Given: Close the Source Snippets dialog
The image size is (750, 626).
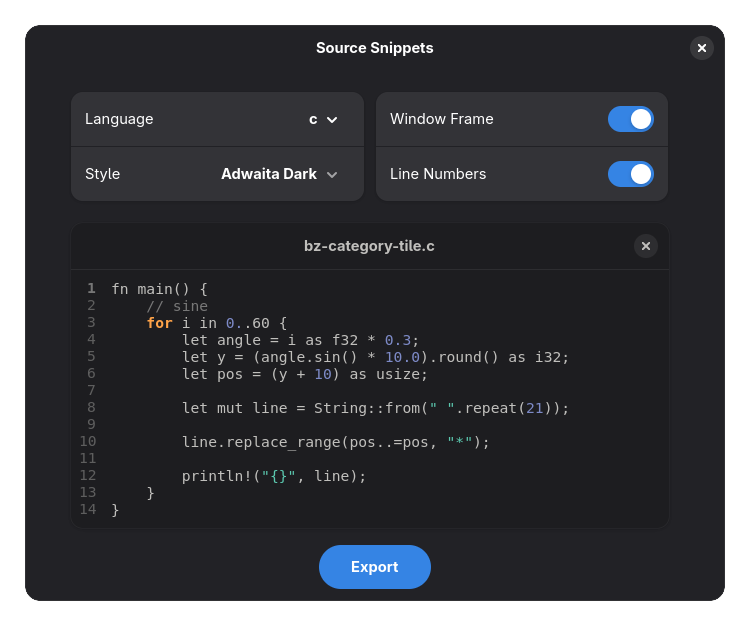Looking at the screenshot, I should point(701,48).
